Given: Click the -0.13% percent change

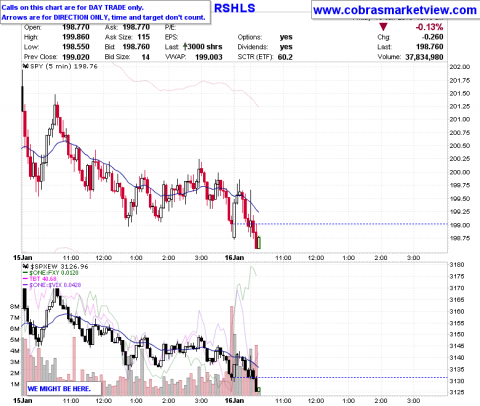Looking at the screenshot, I should (429, 27).
